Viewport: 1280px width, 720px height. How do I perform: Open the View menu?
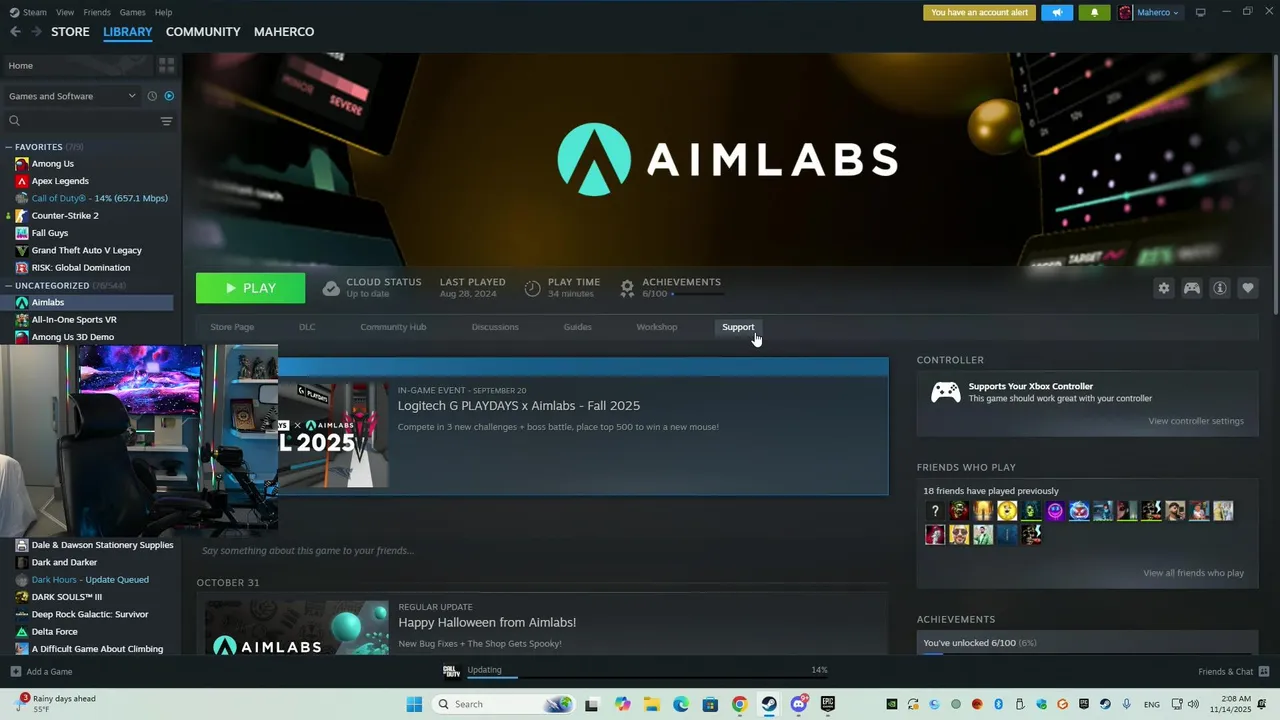(65, 12)
